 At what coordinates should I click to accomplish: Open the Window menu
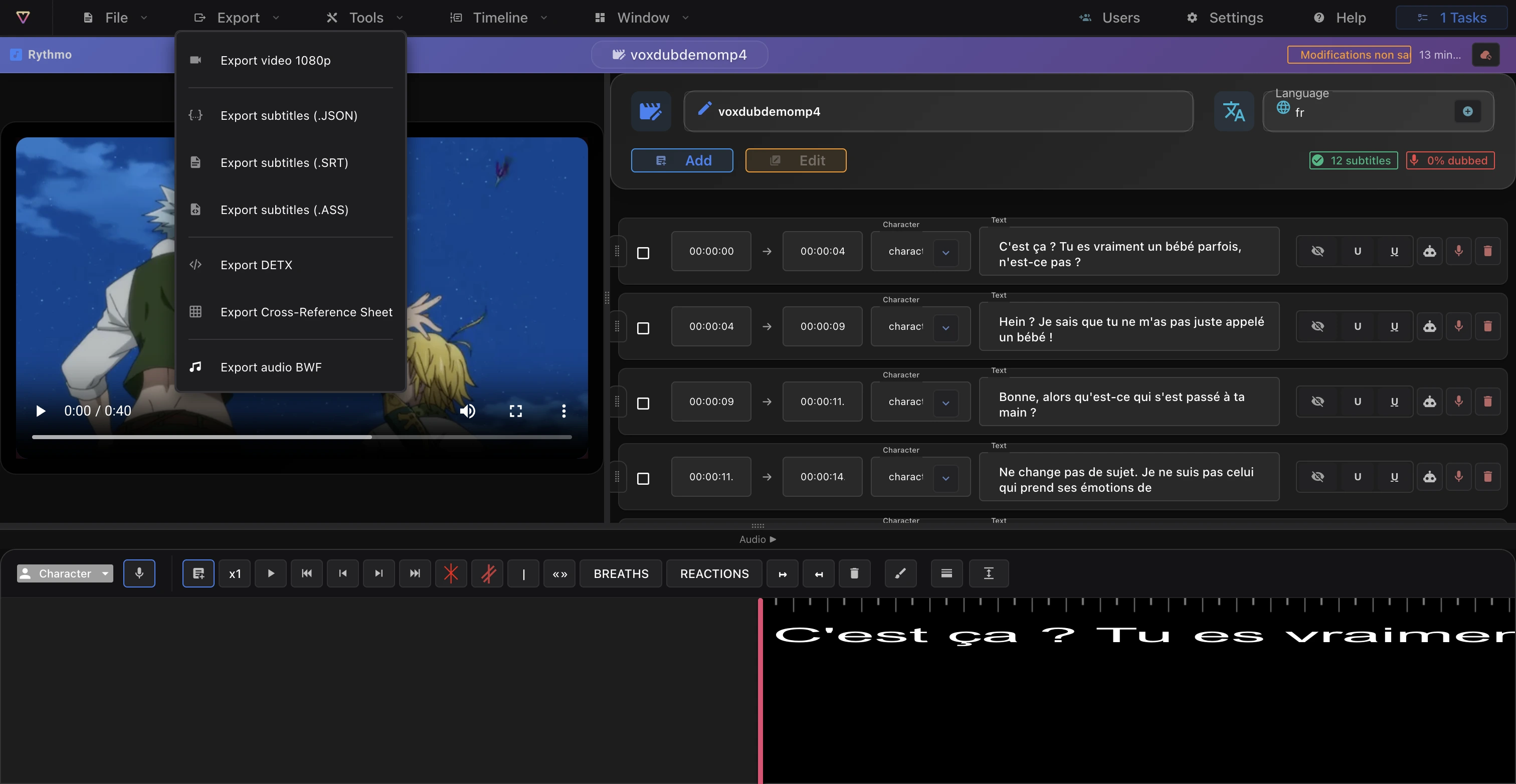tap(642, 18)
